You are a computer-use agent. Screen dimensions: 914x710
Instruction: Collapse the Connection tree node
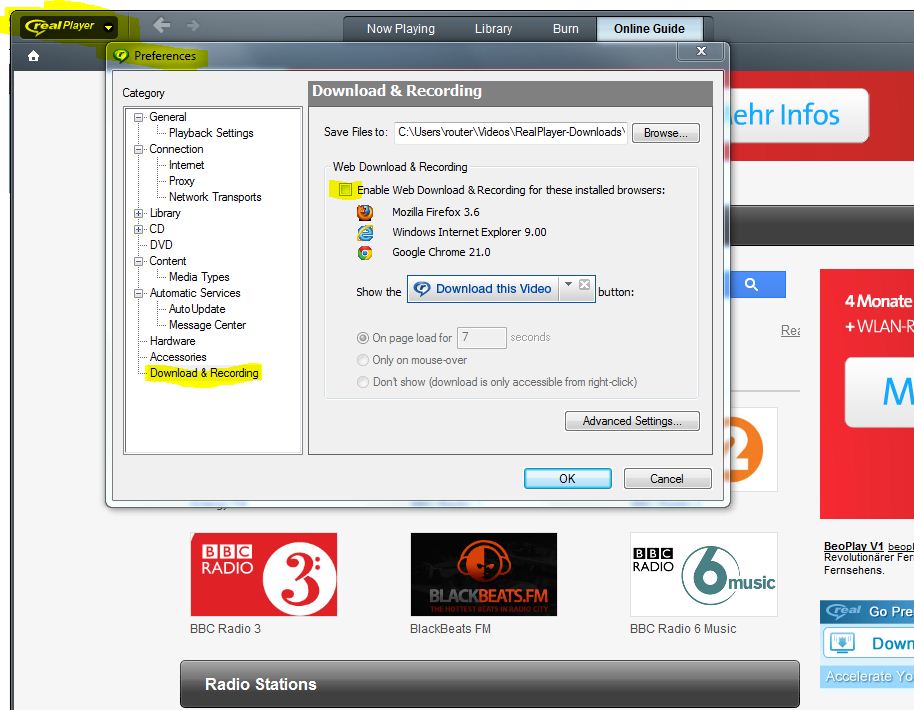pyautogui.click(x=138, y=149)
